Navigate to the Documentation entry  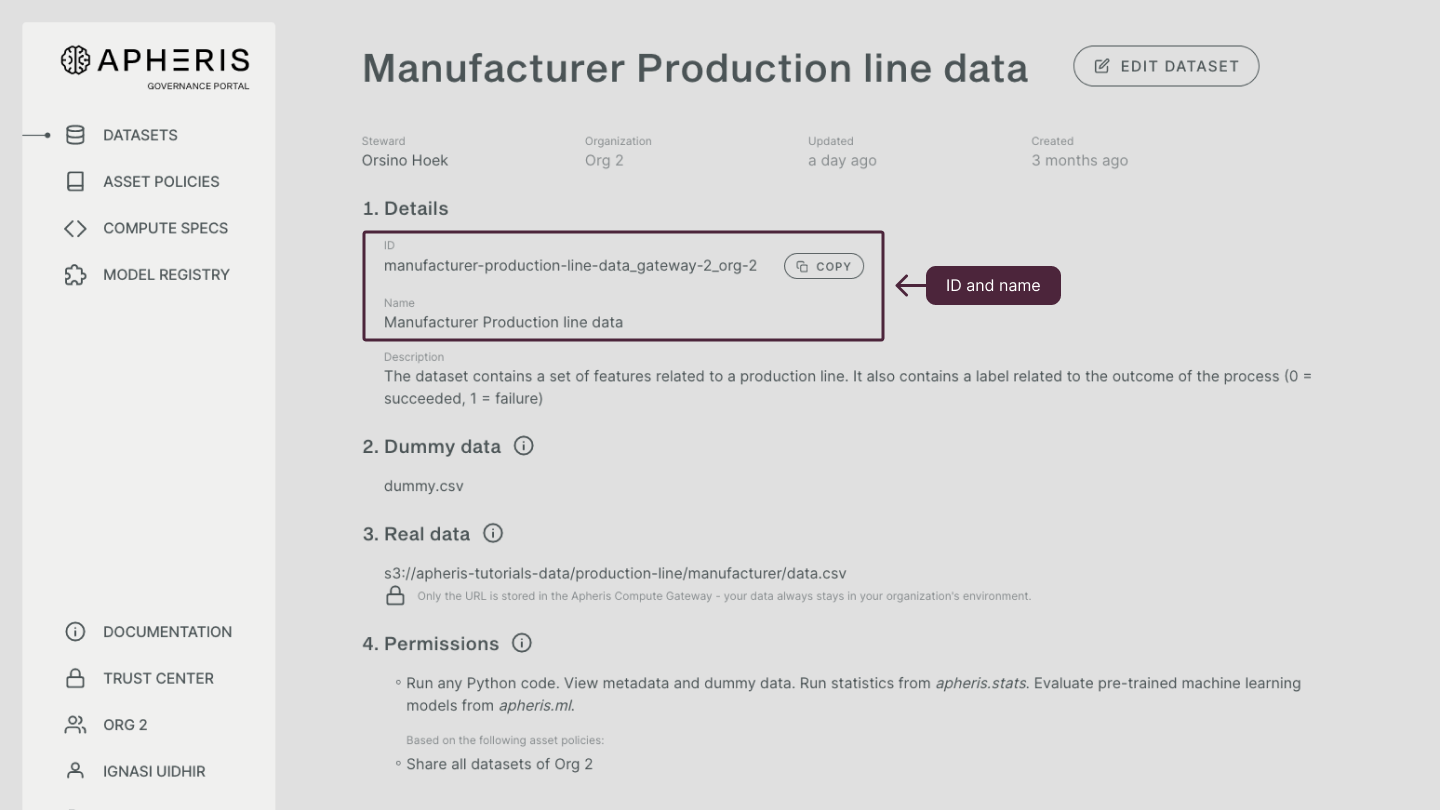coord(167,631)
